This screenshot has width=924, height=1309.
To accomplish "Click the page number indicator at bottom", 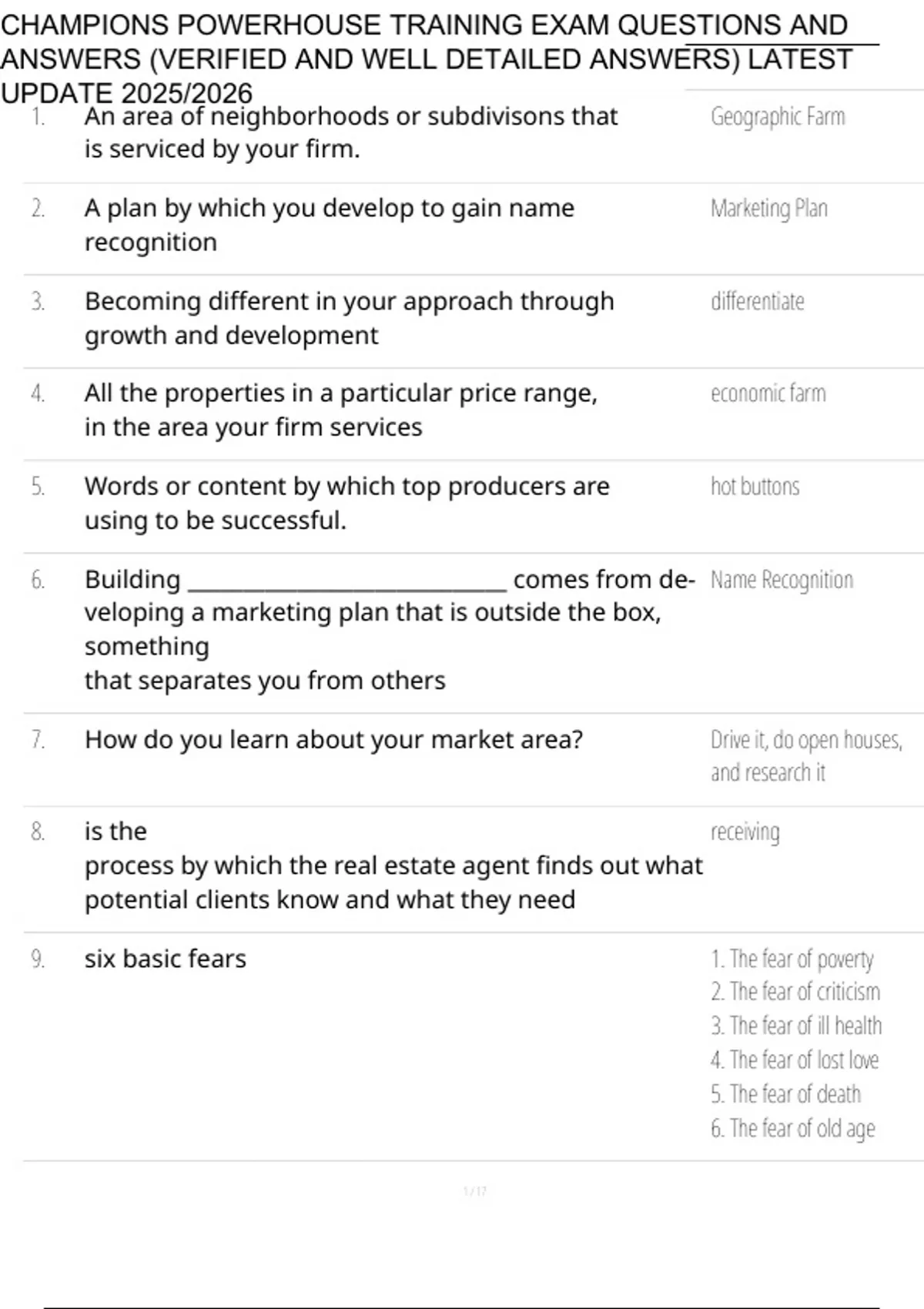I will pos(475,1192).
